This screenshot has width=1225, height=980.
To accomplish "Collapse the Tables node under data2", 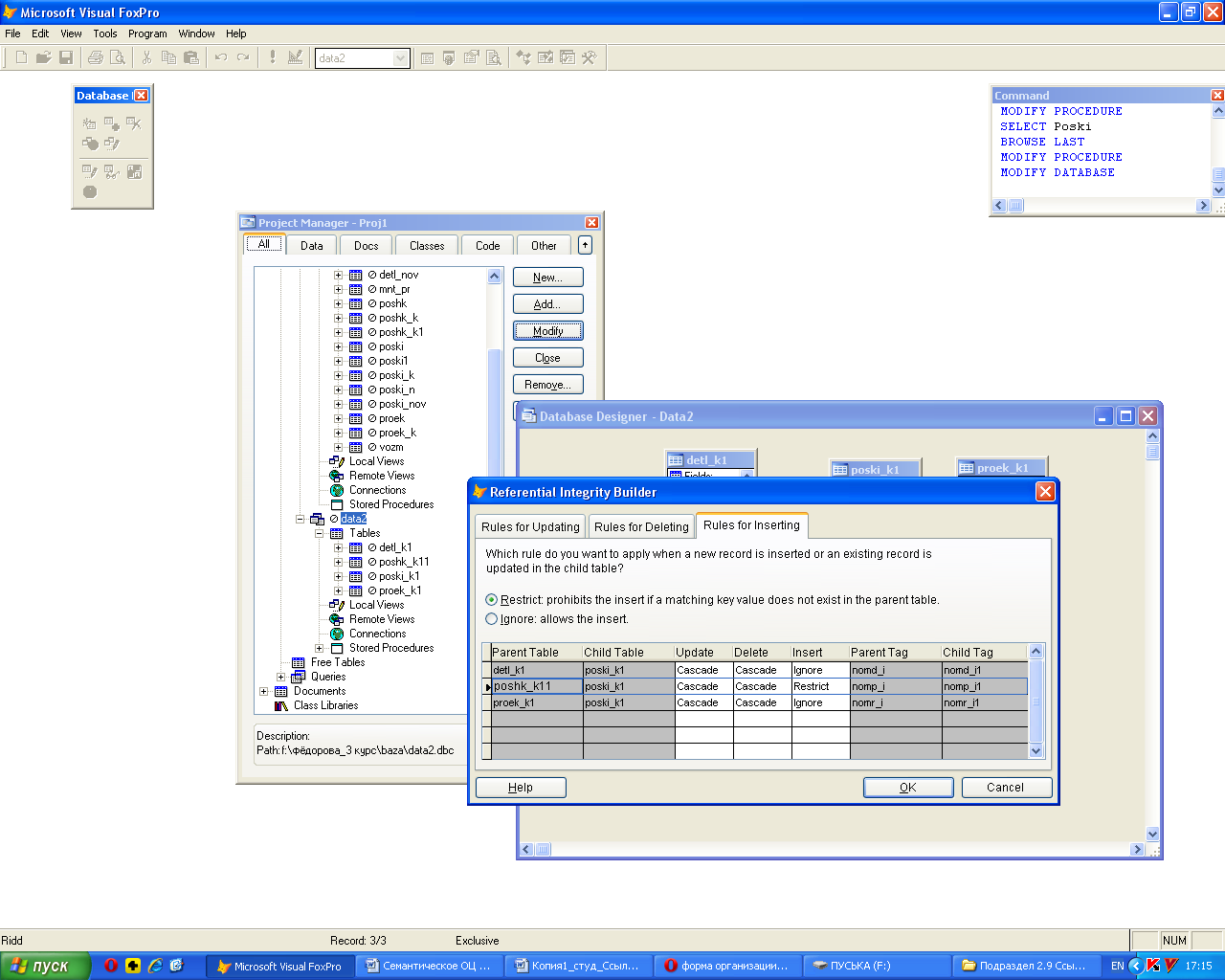I will tap(319, 533).
